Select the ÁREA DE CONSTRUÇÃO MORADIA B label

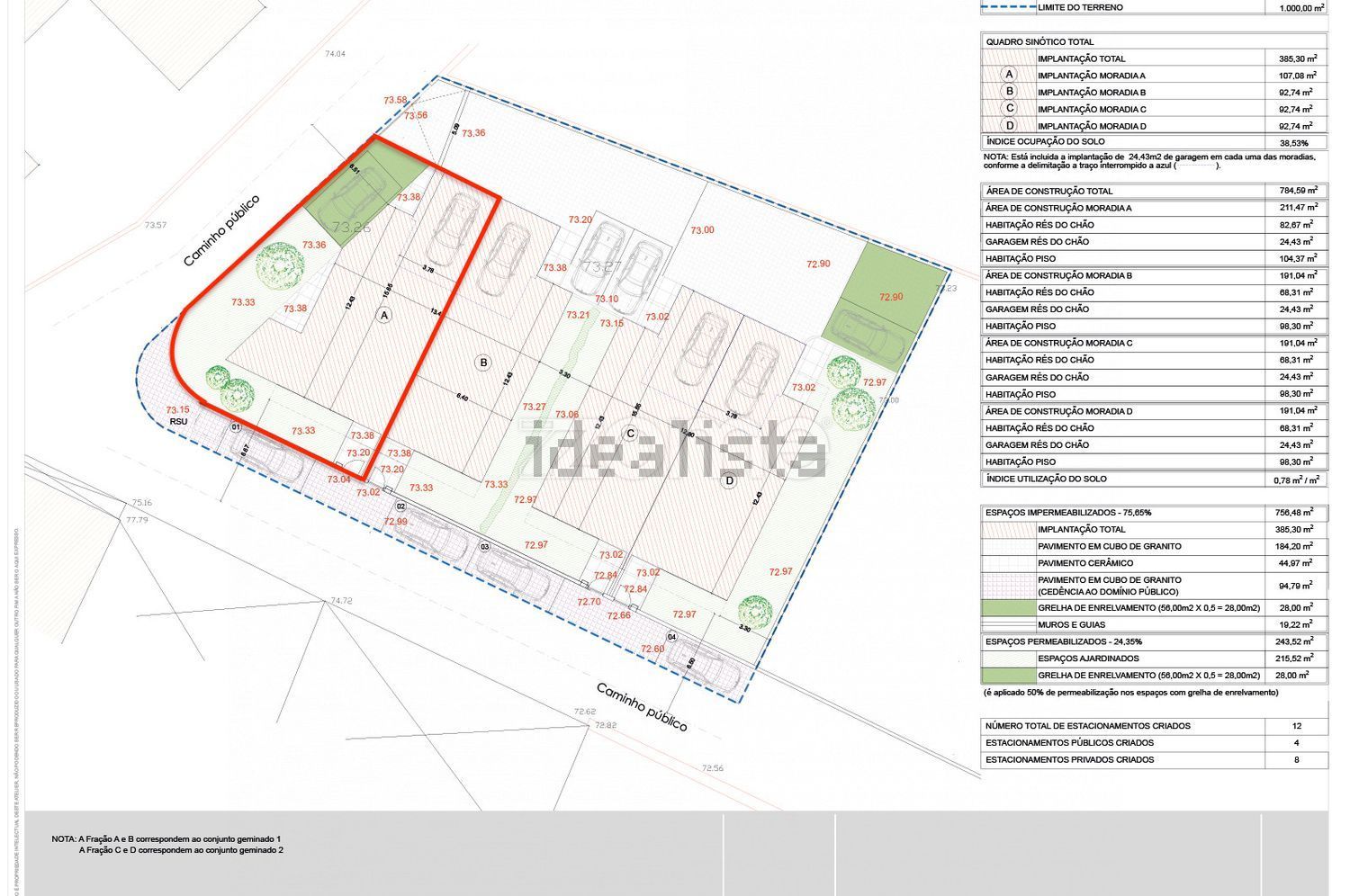click(x=1058, y=275)
